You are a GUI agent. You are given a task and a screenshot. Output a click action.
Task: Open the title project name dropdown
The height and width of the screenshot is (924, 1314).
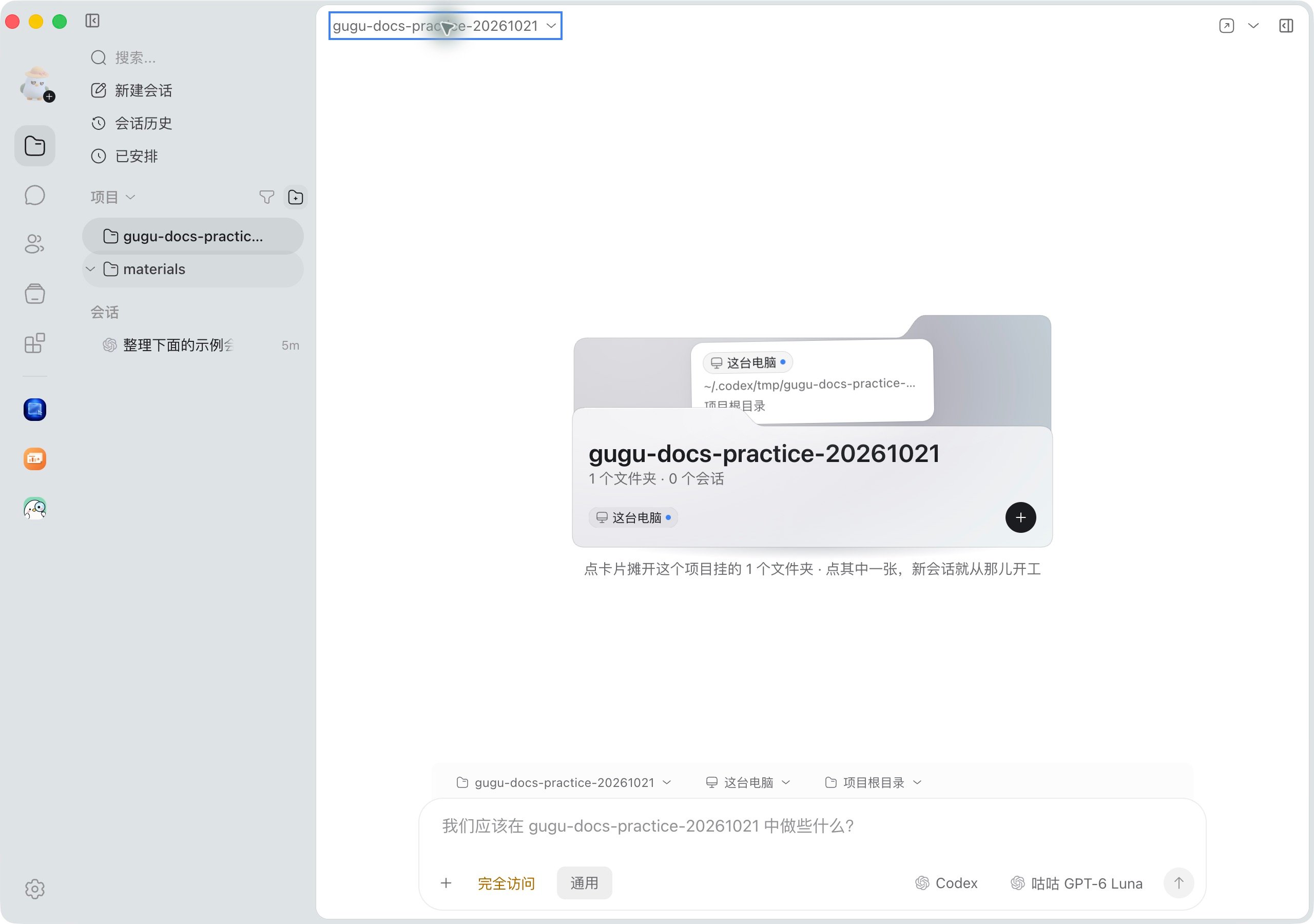tap(445, 26)
